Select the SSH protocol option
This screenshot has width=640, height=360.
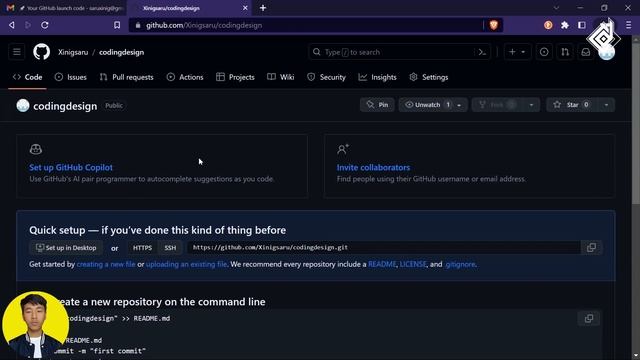[170, 248]
